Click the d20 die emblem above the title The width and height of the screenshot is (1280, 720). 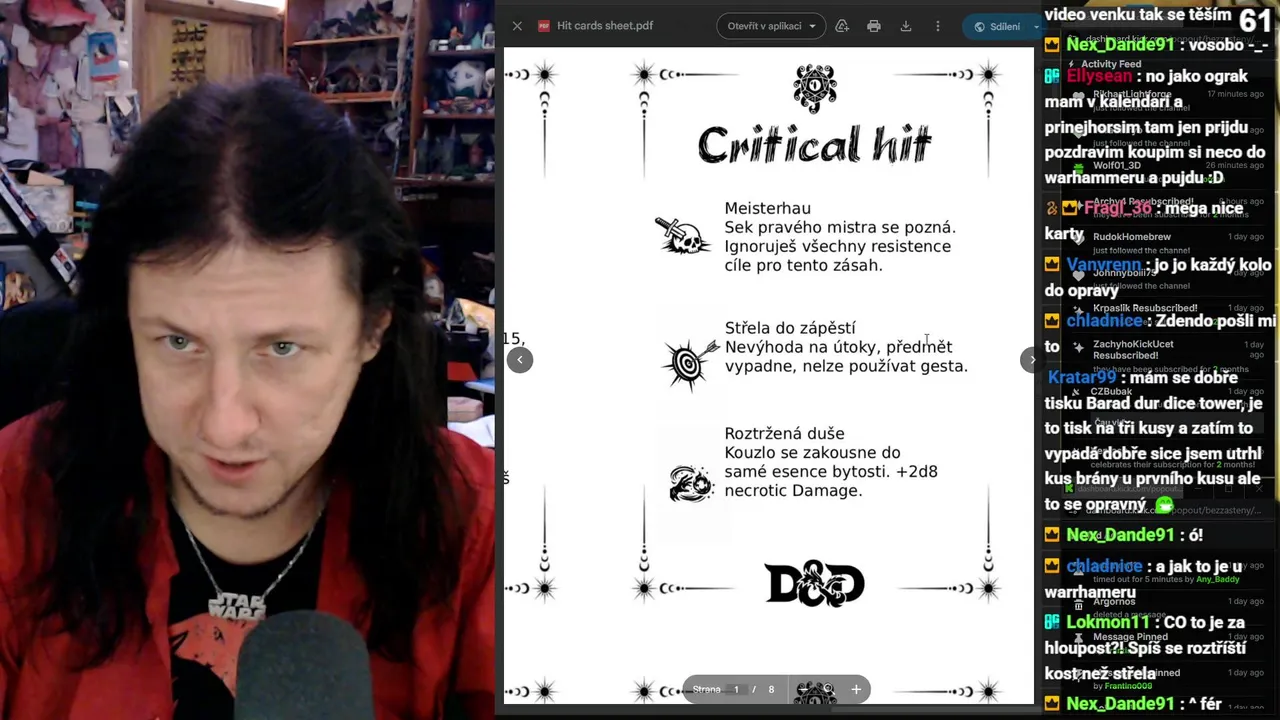click(814, 87)
